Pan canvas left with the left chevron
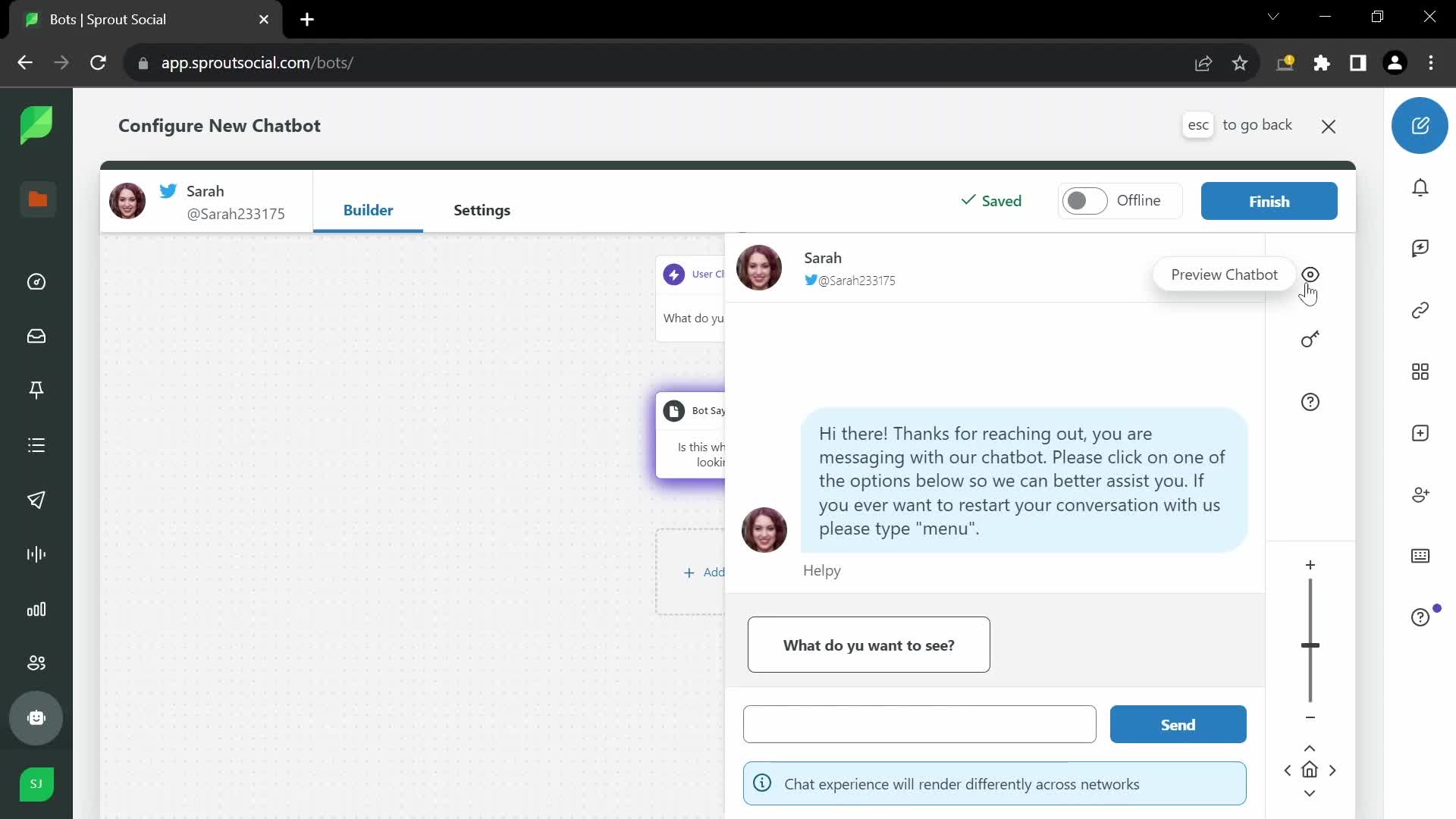This screenshot has width=1456, height=819. tap(1288, 770)
